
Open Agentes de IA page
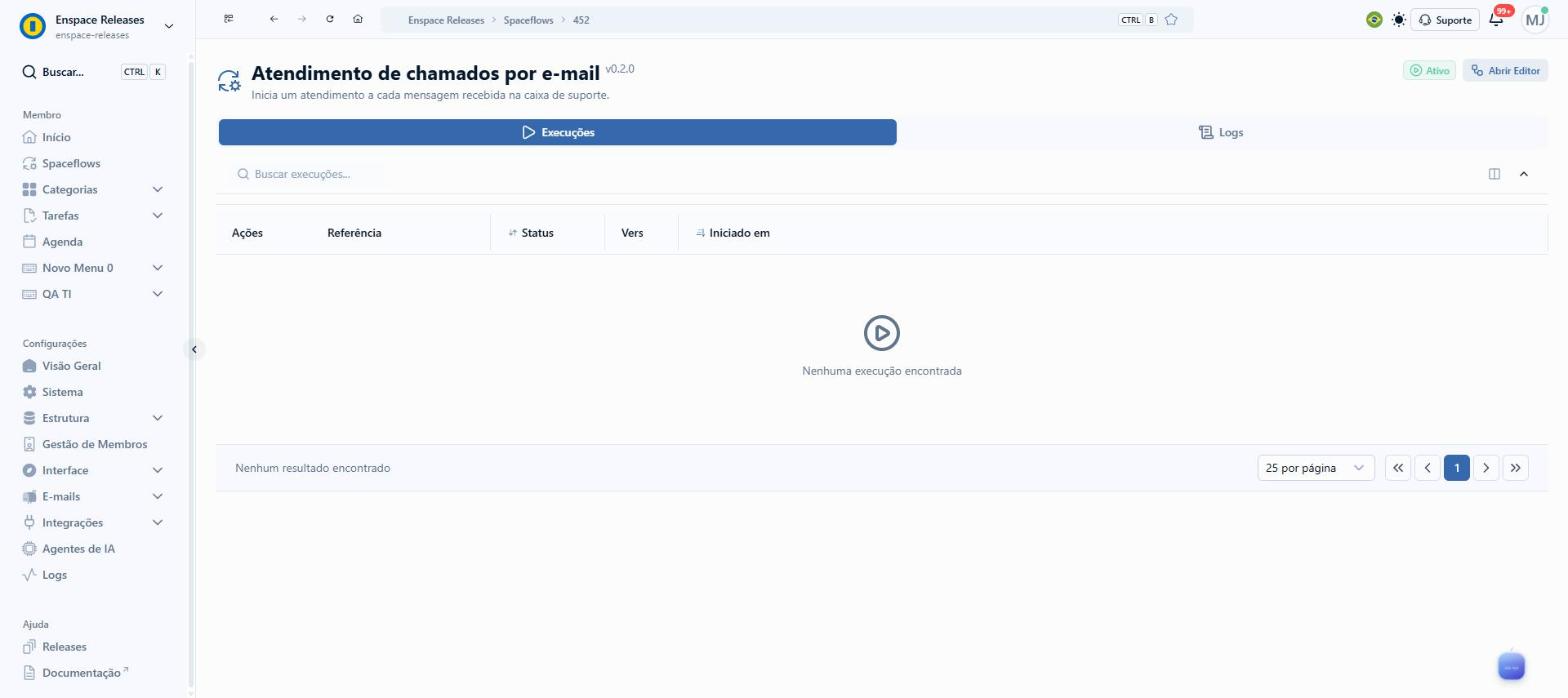(78, 549)
